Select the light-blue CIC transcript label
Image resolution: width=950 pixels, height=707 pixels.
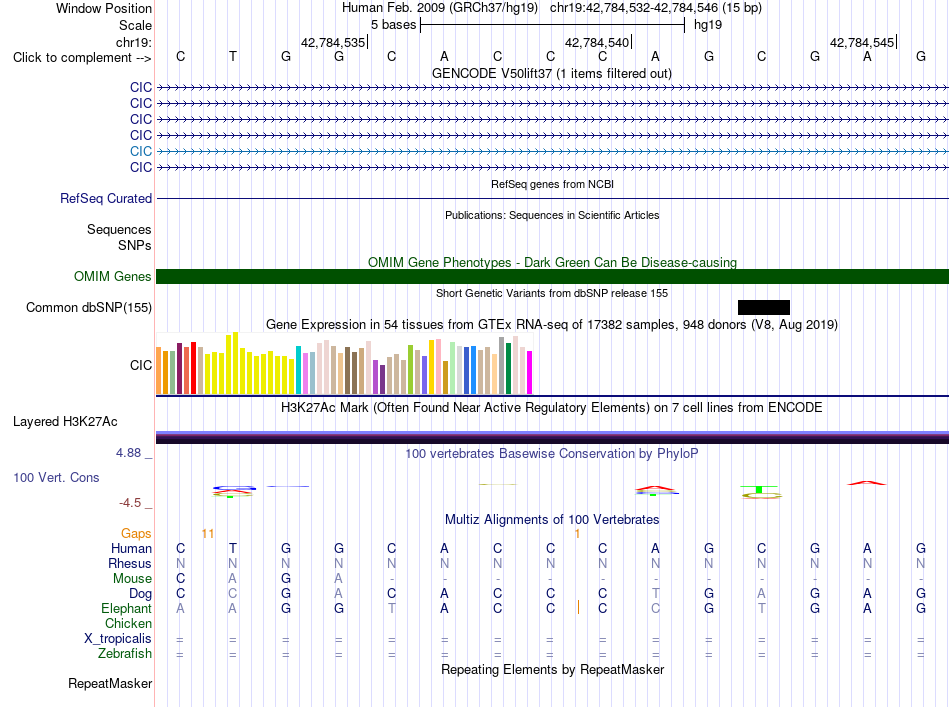(141, 151)
